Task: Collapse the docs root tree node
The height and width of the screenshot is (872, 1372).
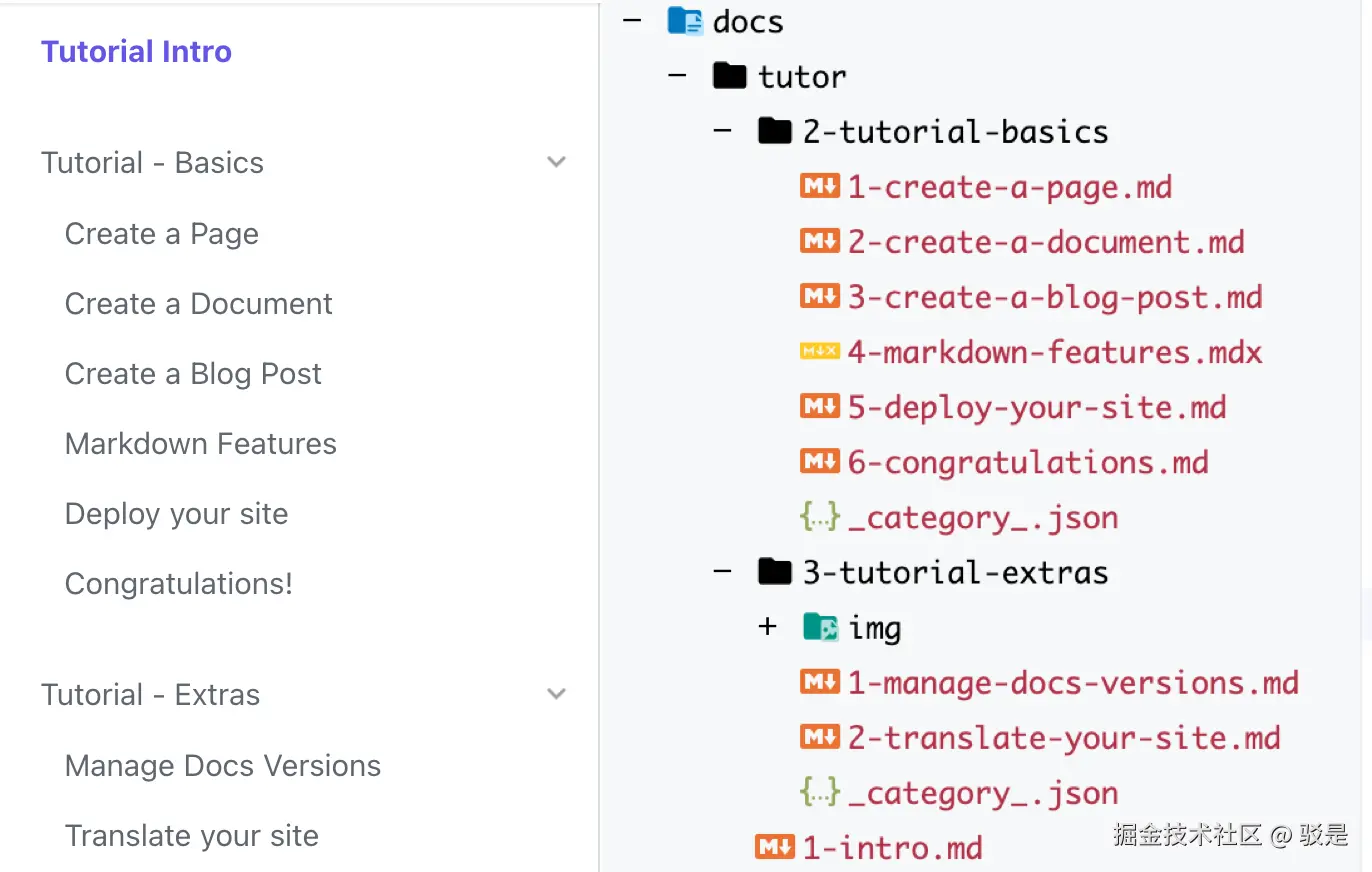Action: pyautogui.click(x=631, y=21)
